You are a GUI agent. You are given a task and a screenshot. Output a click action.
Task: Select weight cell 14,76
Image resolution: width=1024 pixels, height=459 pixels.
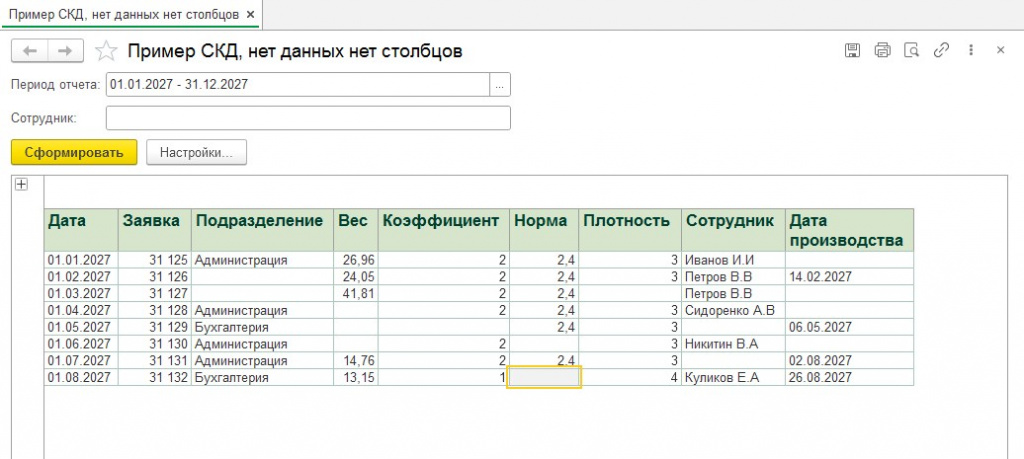pos(356,360)
